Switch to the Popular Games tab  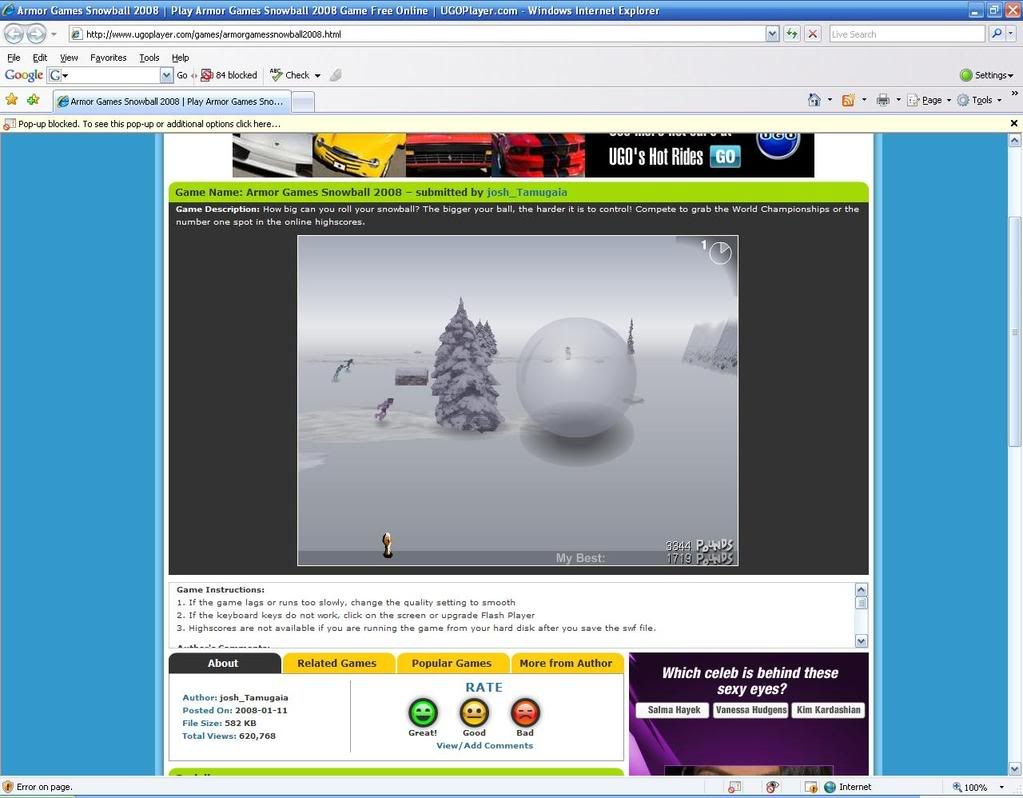pos(452,663)
